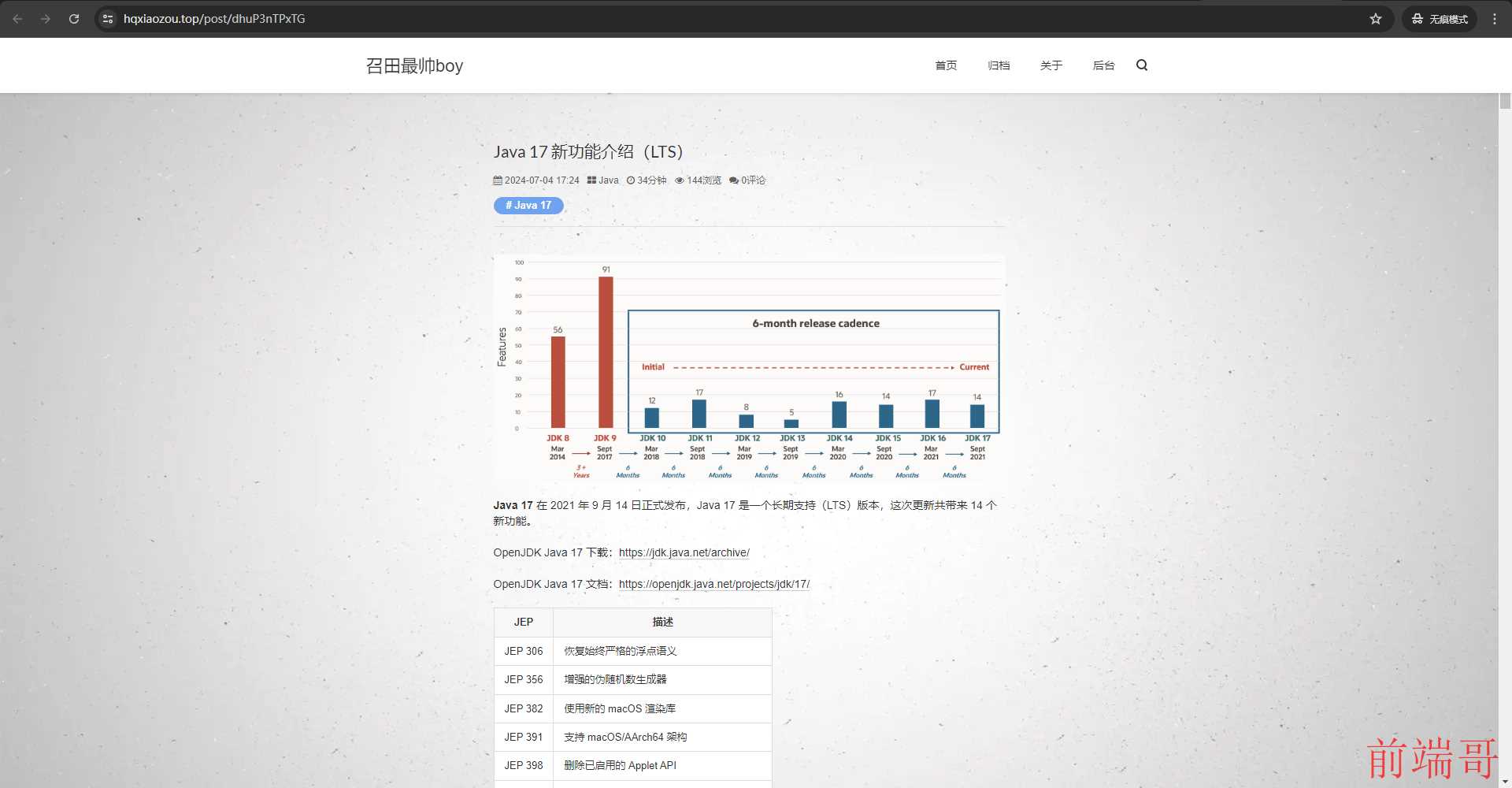The width and height of the screenshot is (1512, 788).
Task: Click the 召田最帅boy site title
Action: click(414, 65)
